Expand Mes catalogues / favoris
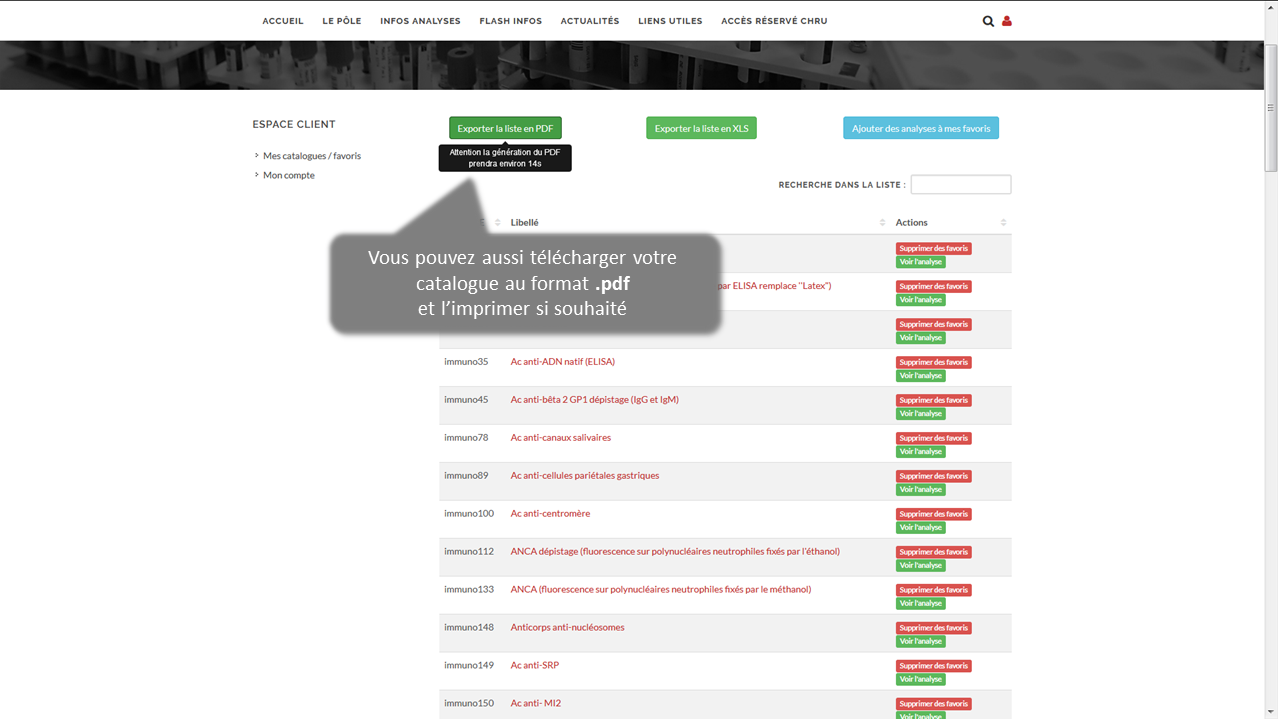 [x=311, y=156]
